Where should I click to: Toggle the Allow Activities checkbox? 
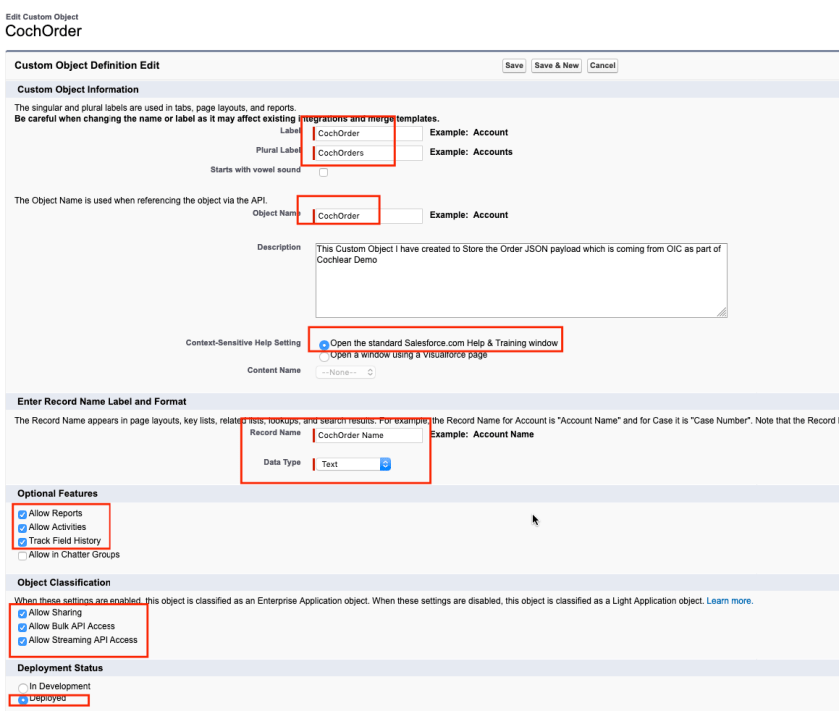(23, 528)
